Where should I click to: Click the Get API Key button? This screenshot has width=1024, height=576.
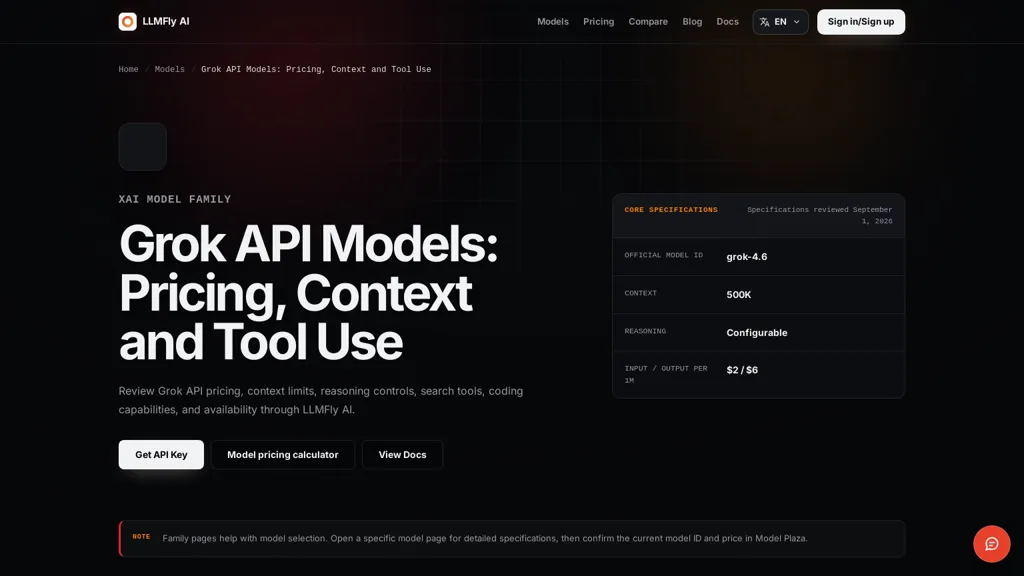coord(161,455)
